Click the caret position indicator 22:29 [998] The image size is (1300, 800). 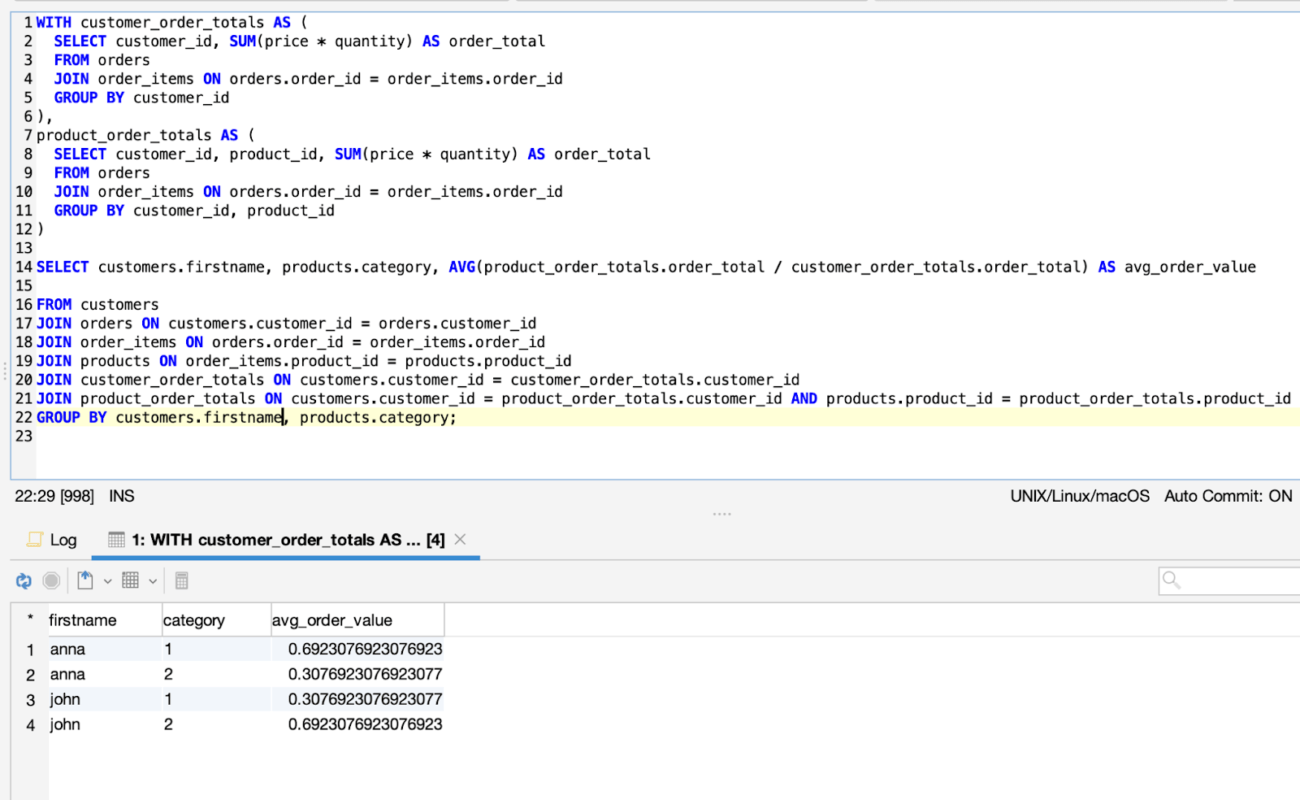point(54,495)
